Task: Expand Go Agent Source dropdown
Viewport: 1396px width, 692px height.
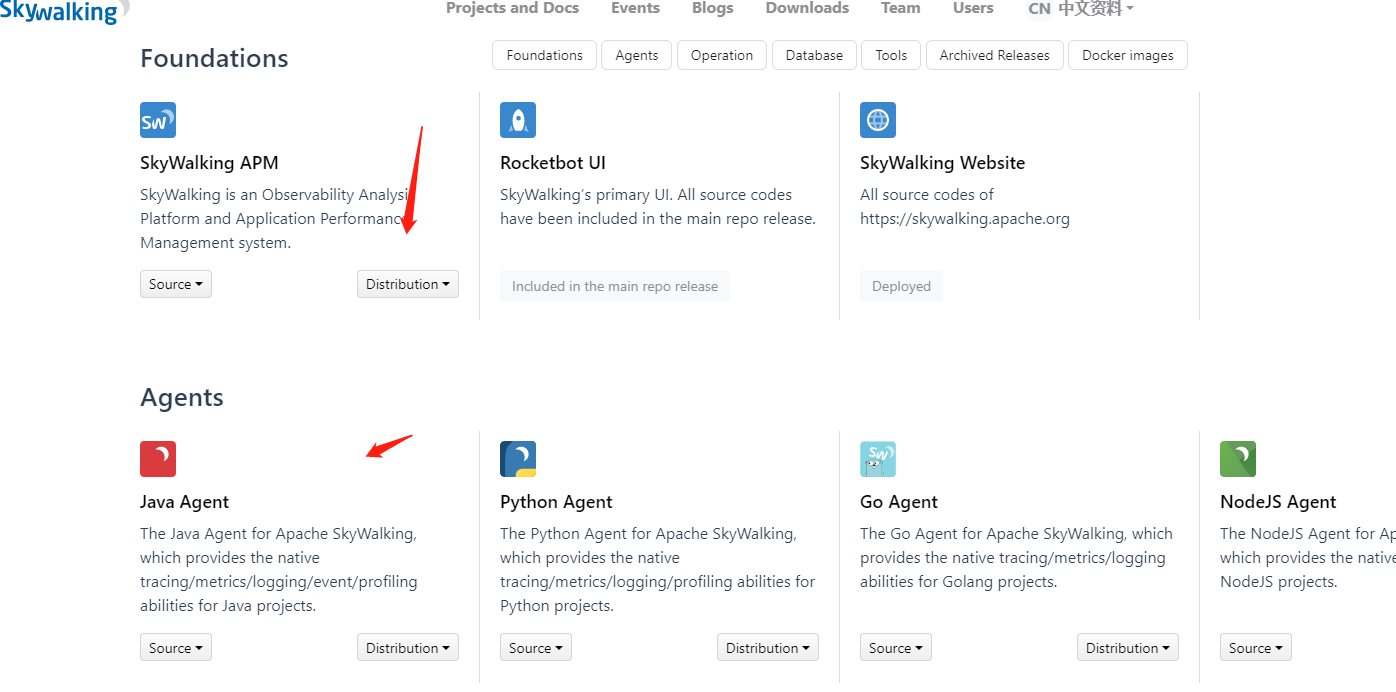Action: coord(896,648)
